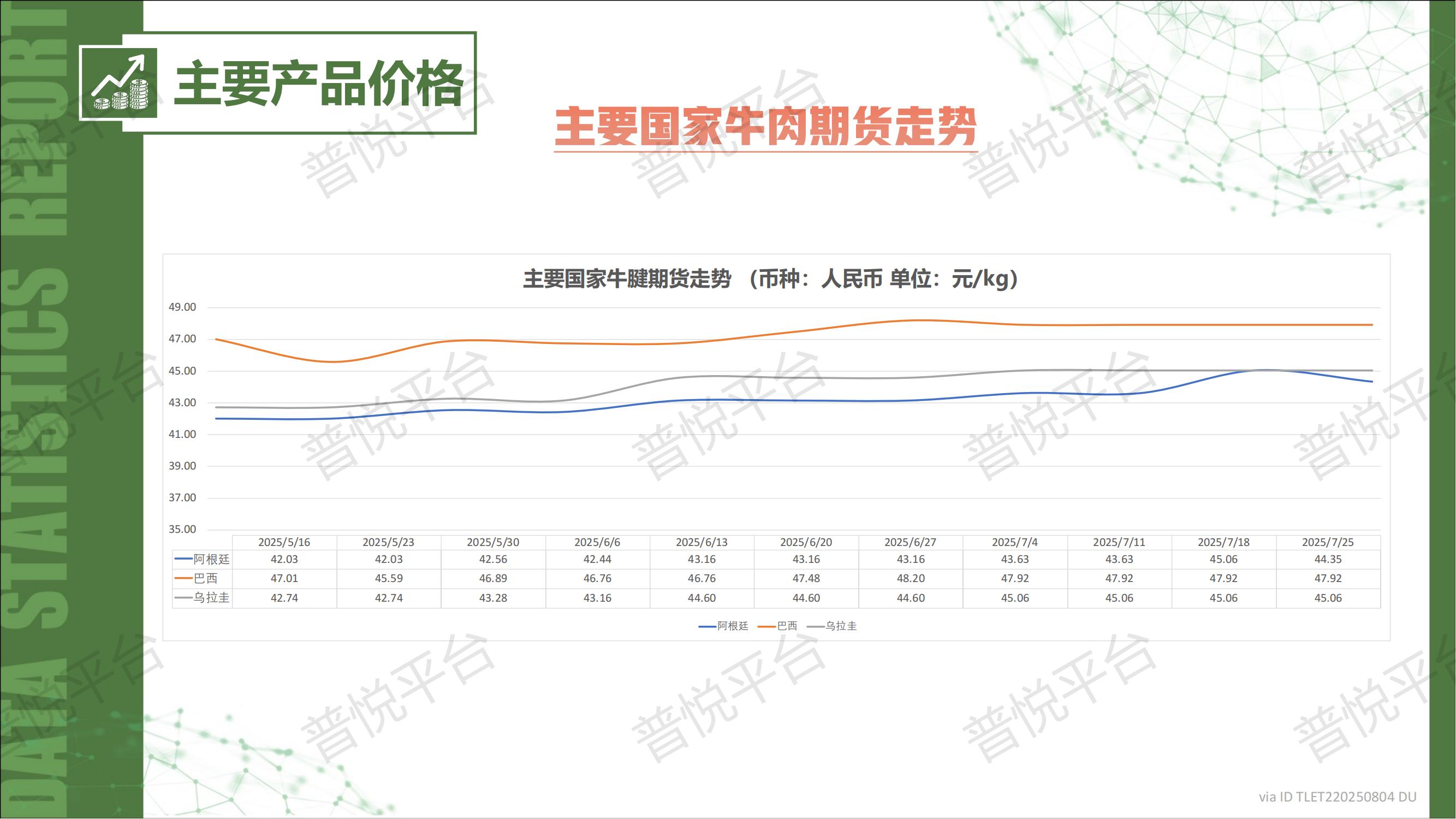Select the 巴西 row label in data table
The width and height of the screenshot is (1456, 819).
[205, 579]
